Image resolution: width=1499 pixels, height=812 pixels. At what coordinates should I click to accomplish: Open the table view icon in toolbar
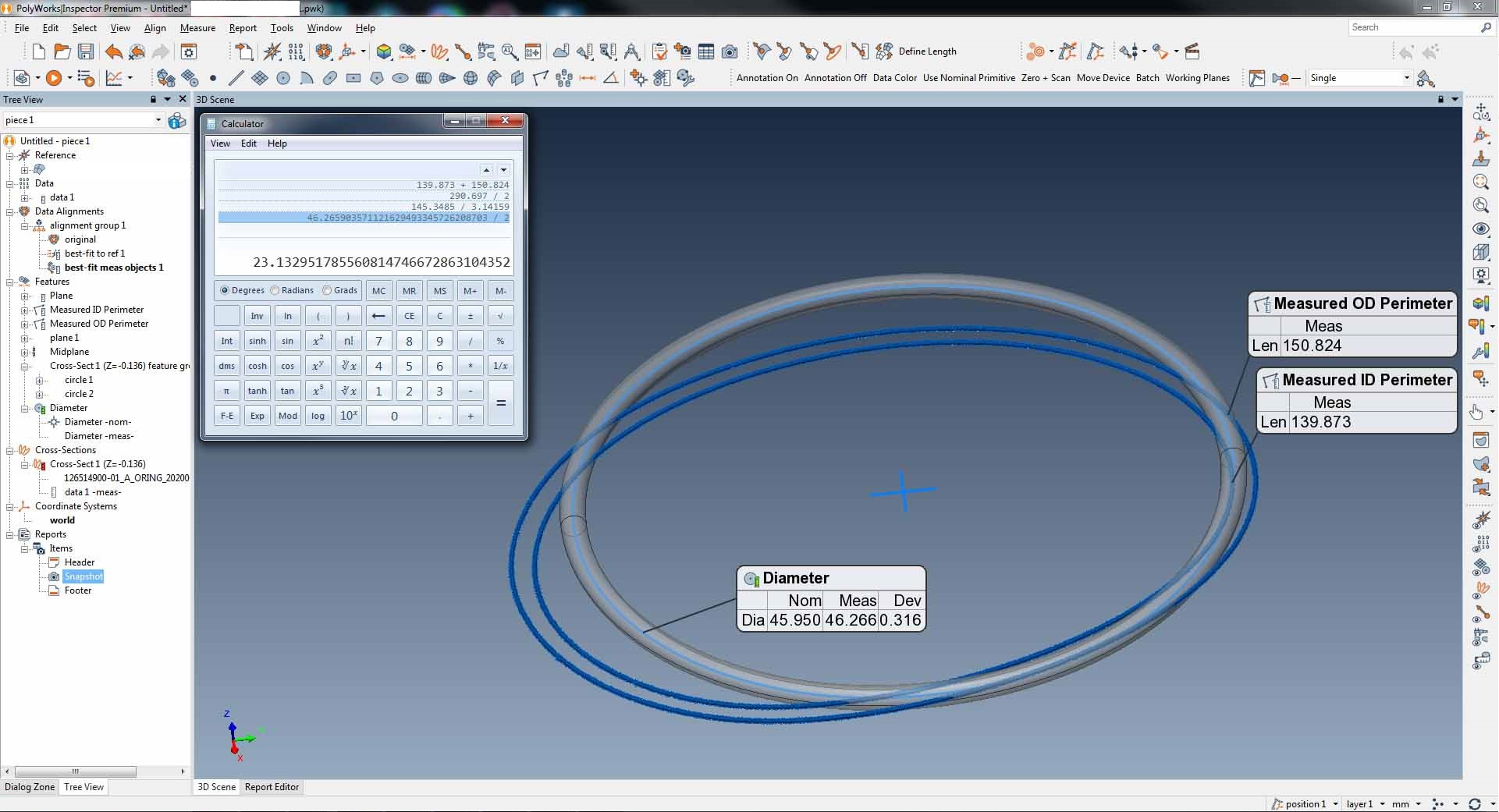706,51
